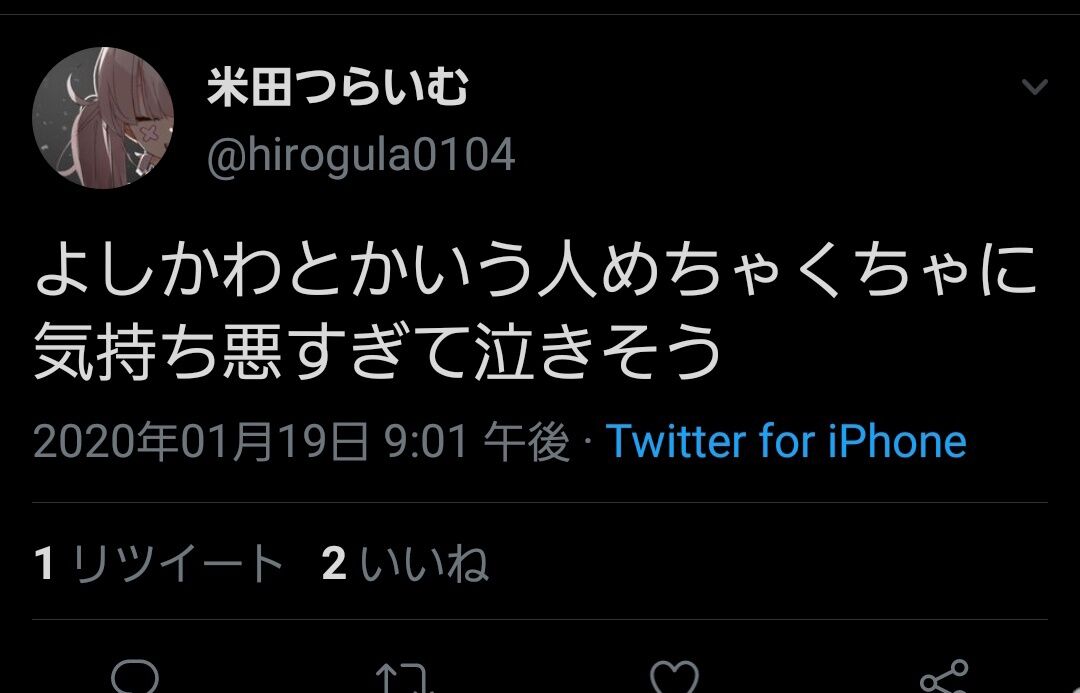View the 2 いいね list
This screenshot has height=693, width=1080.
coord(405,563)
